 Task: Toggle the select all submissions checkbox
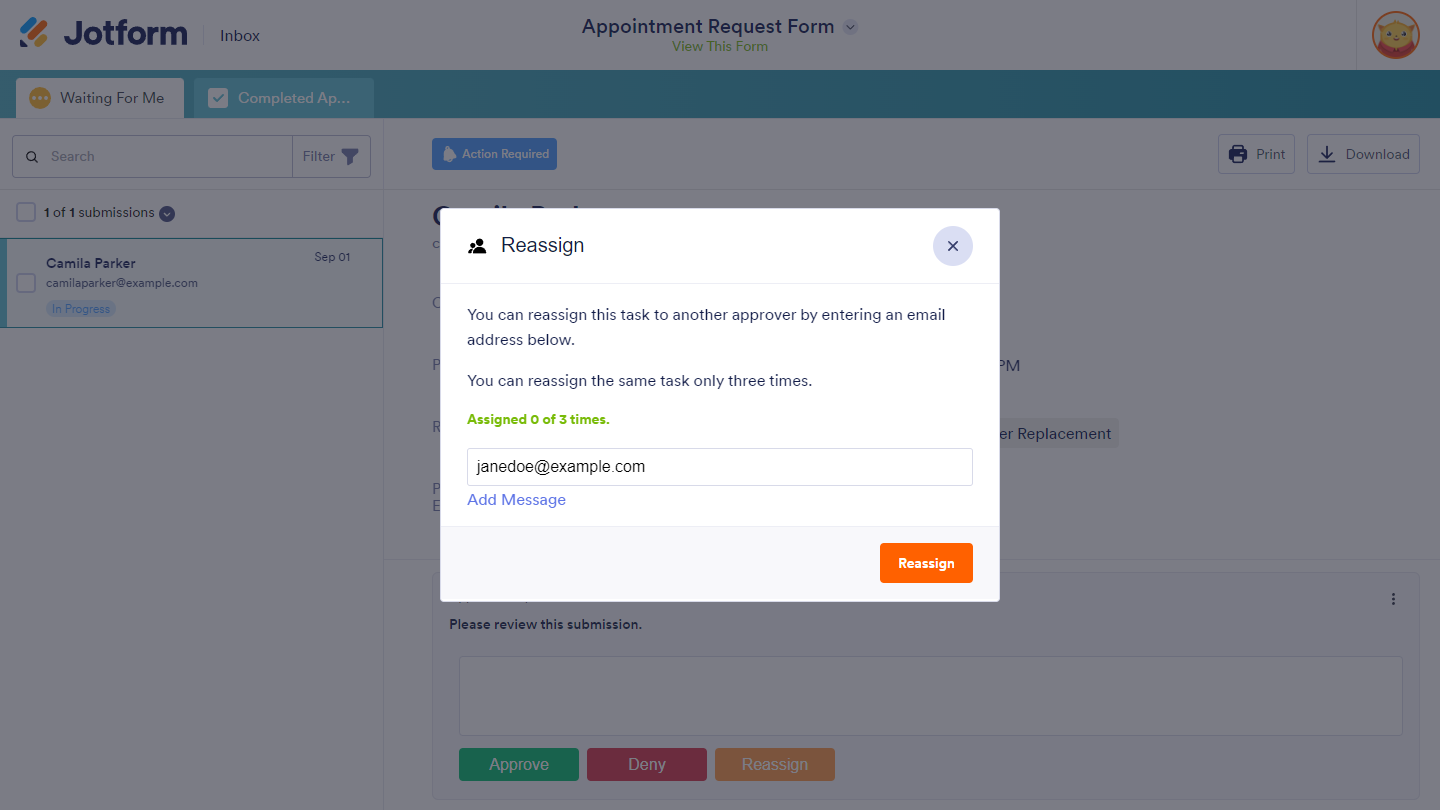coord(26,212)
